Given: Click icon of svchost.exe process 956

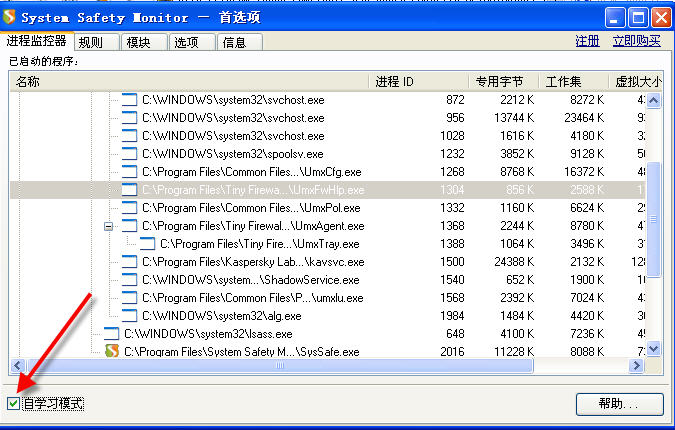Looking at the screenshot, I should [x=129, y=118].
